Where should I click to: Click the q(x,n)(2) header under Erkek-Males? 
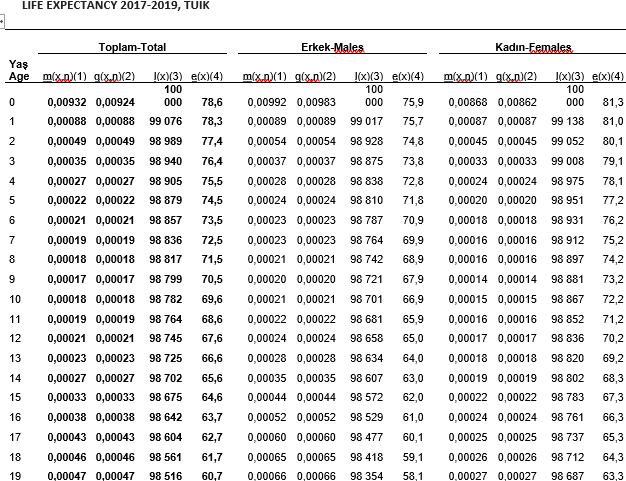pos(316,77)
